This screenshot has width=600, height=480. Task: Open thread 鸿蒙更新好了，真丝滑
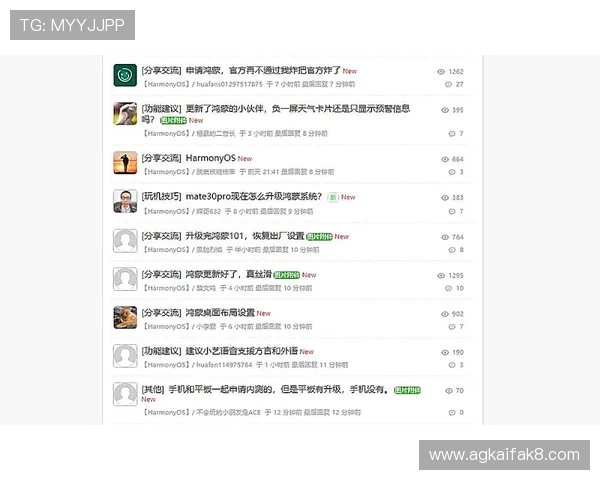point(229,274)
